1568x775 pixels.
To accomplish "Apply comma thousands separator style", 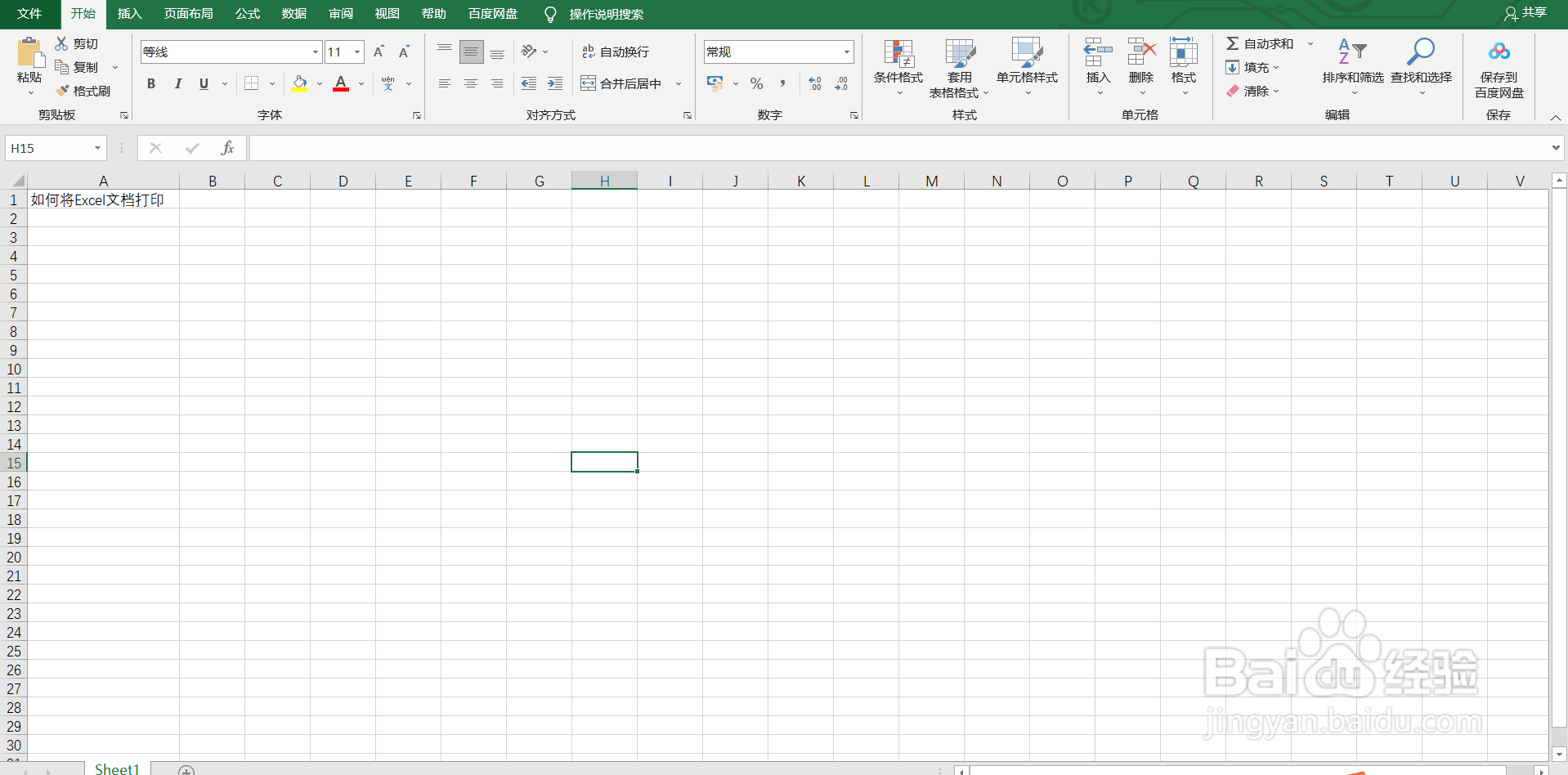I will coord(783,83).
